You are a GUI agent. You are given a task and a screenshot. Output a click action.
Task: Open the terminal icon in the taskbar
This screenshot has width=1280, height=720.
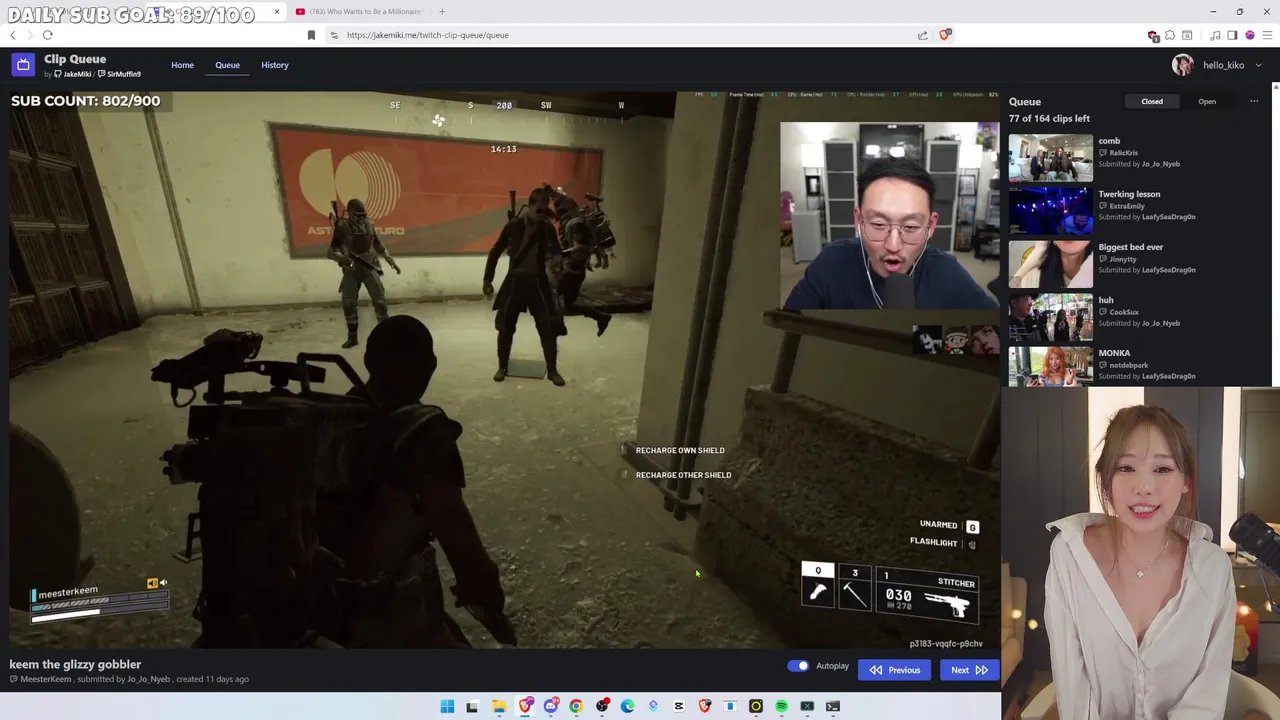click(x=832, y=706)
